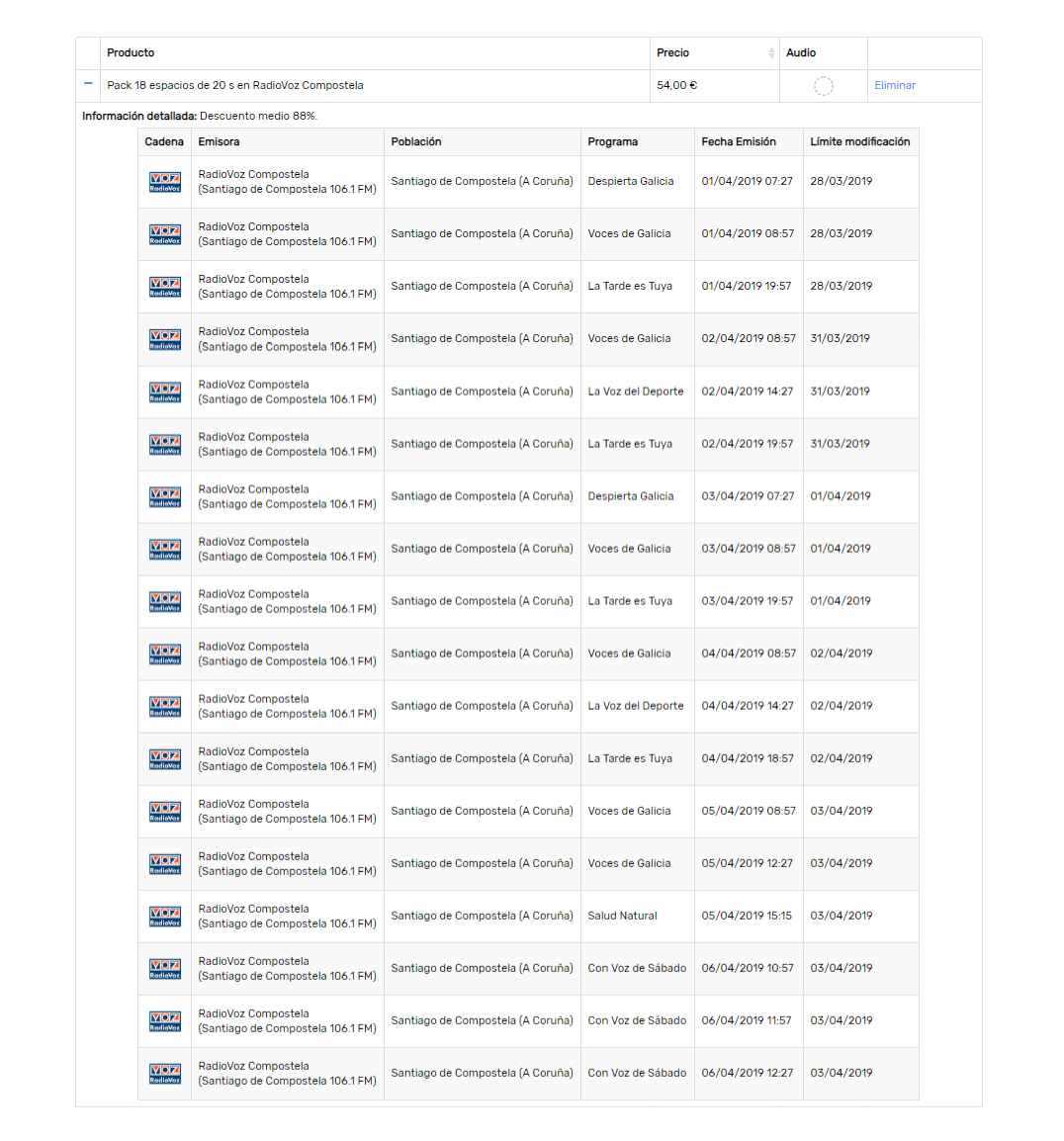Click the Límite modificación column header

click(x=859, y=142)
